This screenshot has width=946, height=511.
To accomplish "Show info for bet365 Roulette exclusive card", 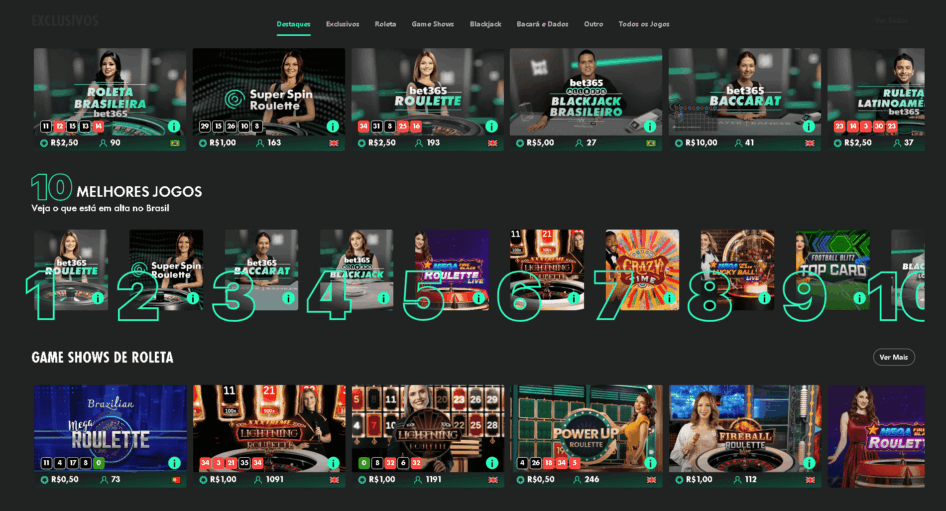I will [x=492, y=126].
